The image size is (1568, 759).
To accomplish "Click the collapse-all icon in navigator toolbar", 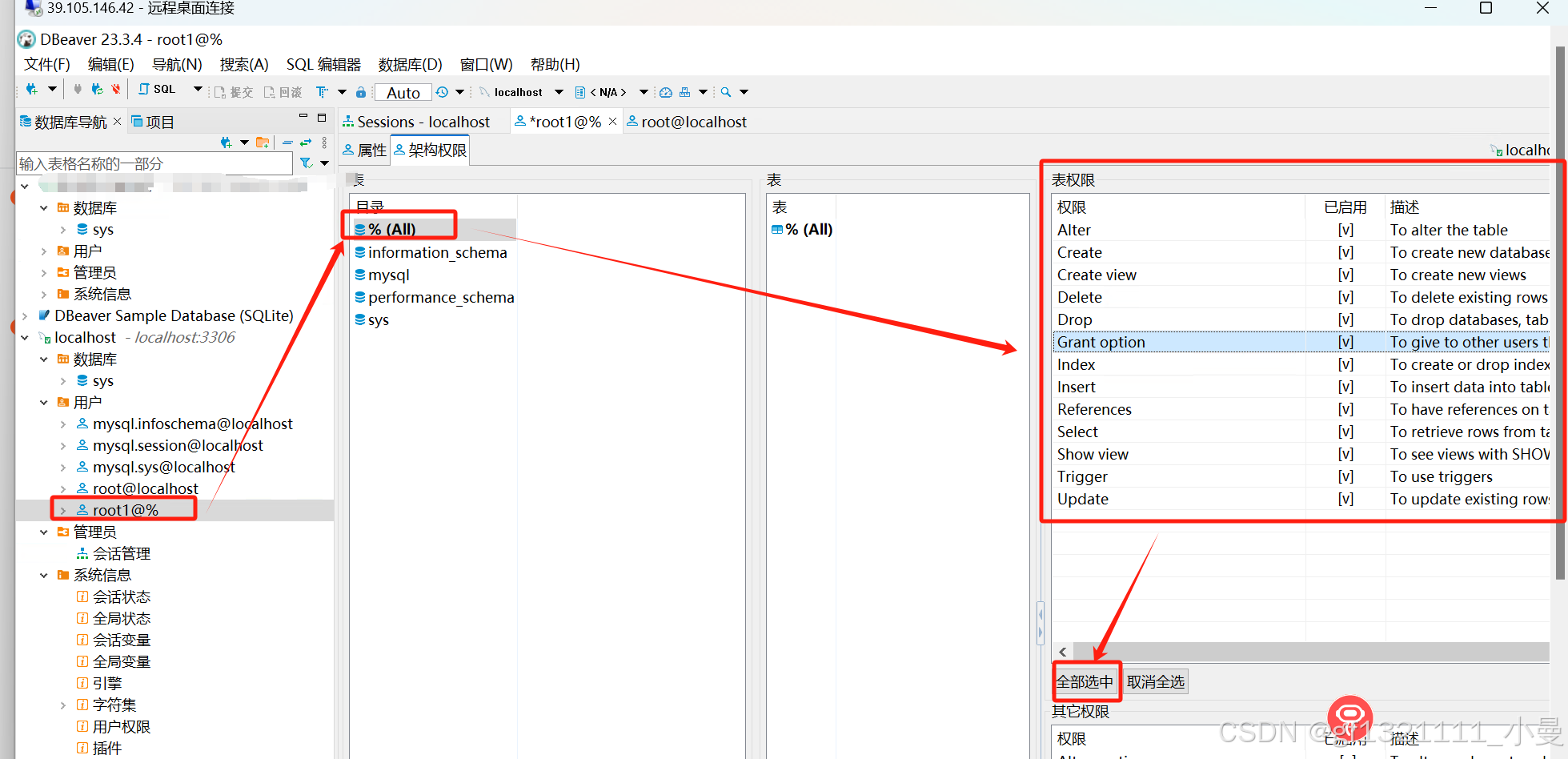I will tap(288, 142).
